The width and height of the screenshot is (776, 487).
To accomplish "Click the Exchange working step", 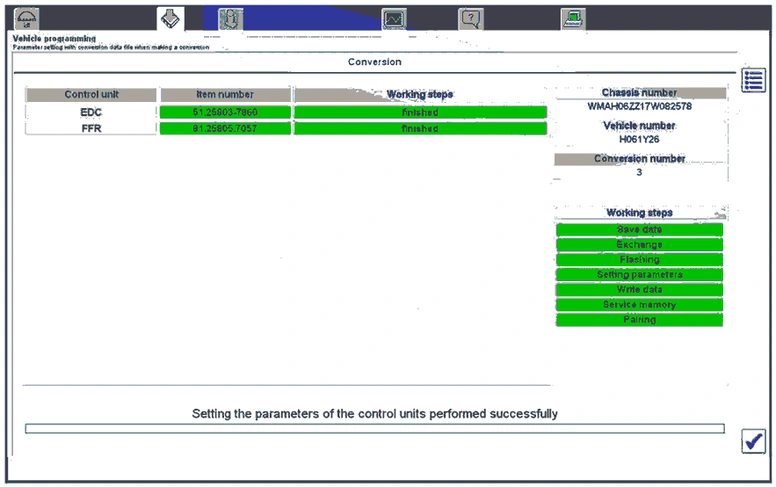I will (x=639, y=245).
